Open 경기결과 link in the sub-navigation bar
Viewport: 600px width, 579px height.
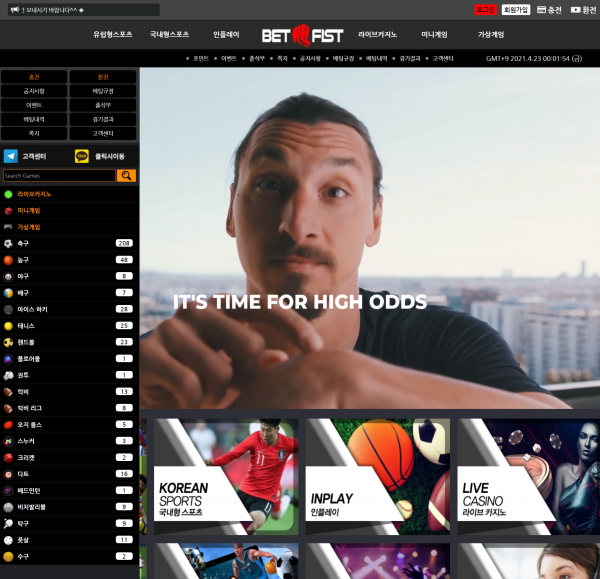(410, 59)
